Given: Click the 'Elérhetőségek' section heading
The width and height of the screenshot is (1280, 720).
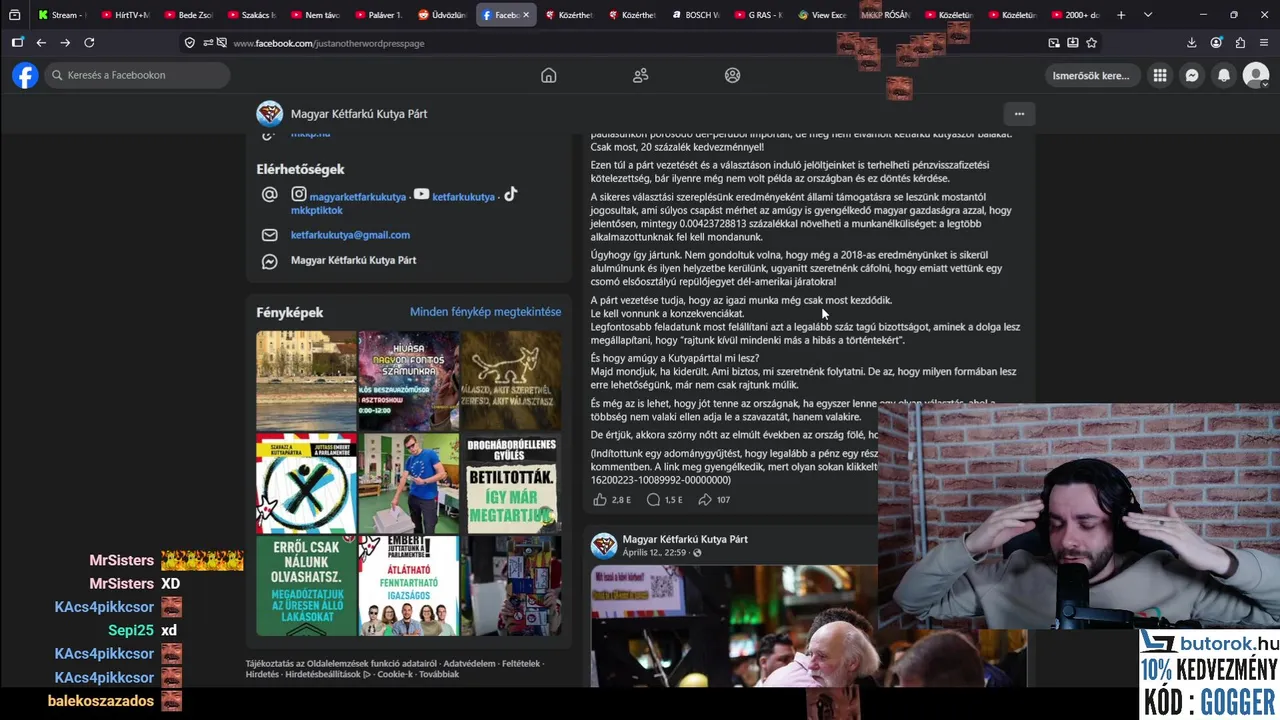Looking at the screenshot, I should click(x=300, y=170).
